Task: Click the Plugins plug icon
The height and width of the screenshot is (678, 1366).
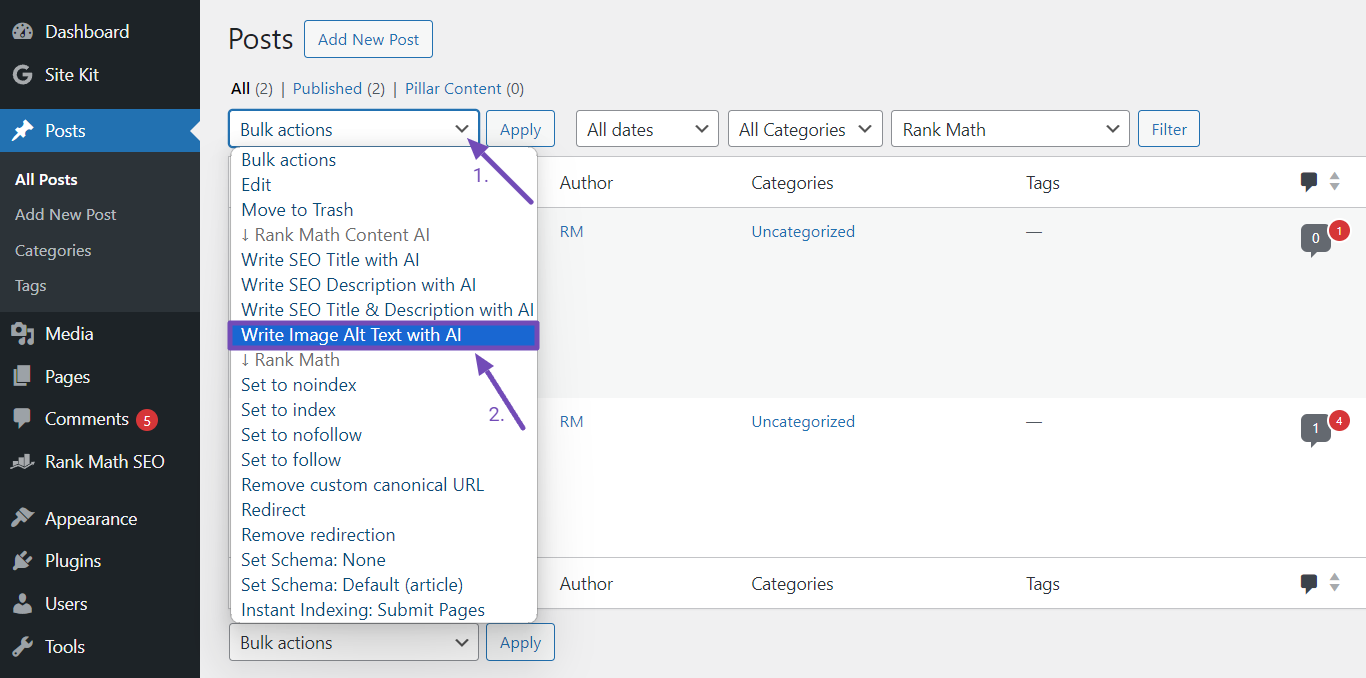Action: tap(22, 561)
